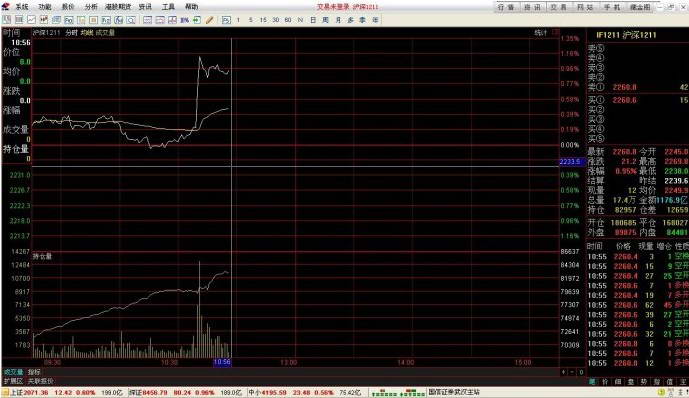The width and height of the screenshot is (689, 398).
Task: Switch to the 成交量 tab below the chart
Action: (13, 372)
